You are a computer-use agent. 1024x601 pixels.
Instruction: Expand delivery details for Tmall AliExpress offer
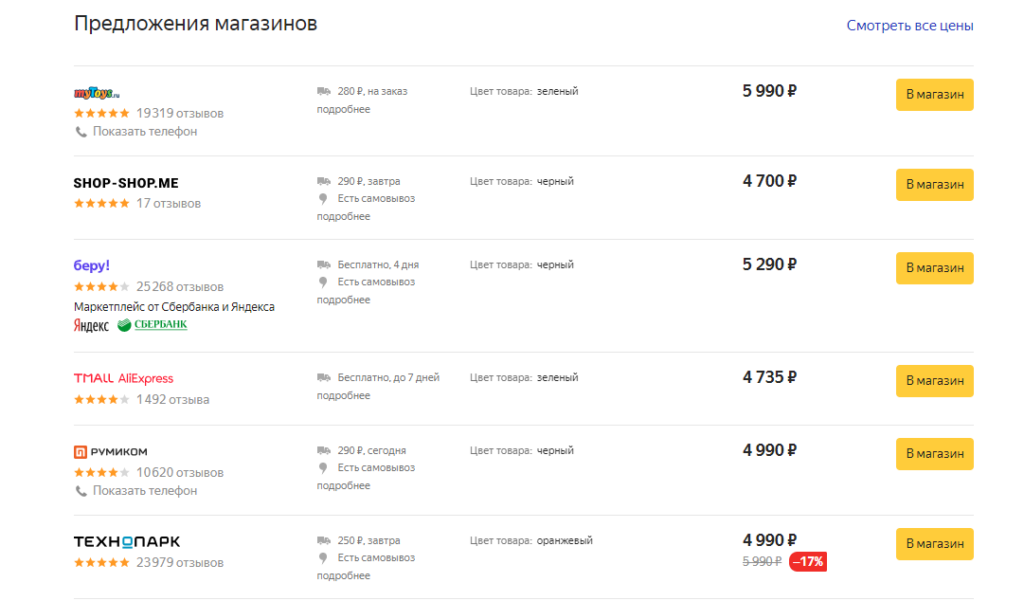click(x=343, y=396)
